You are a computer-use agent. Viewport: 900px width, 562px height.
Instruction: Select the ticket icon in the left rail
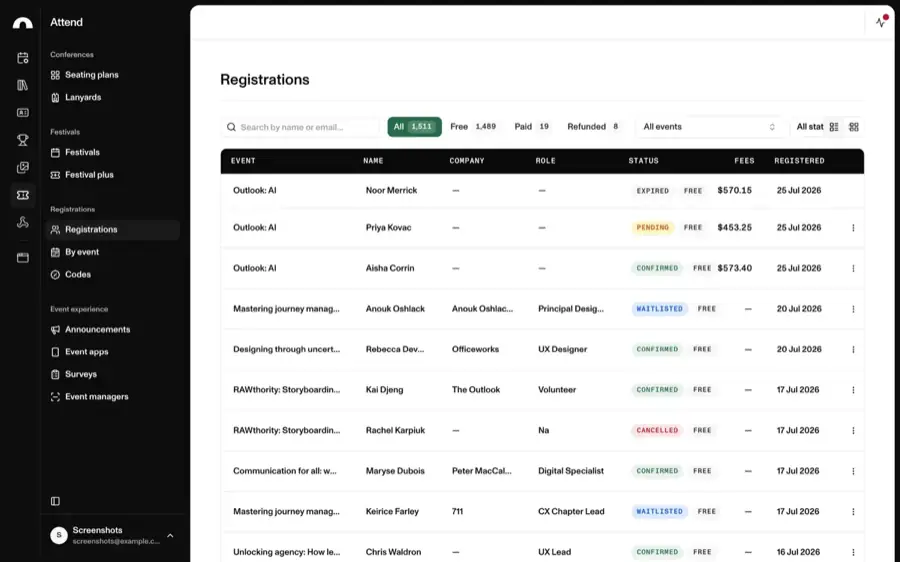[22, 195]
